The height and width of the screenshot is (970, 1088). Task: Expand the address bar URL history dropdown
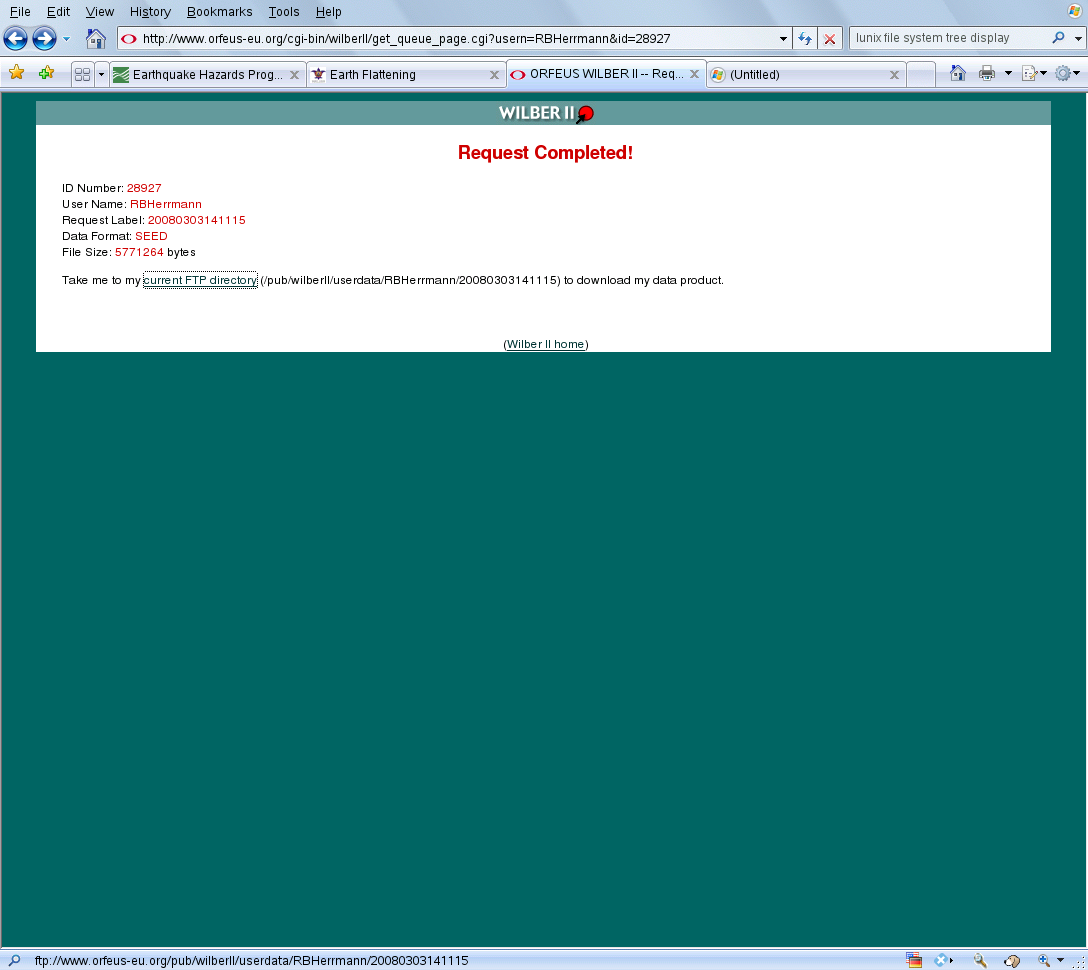click(783, 39)
